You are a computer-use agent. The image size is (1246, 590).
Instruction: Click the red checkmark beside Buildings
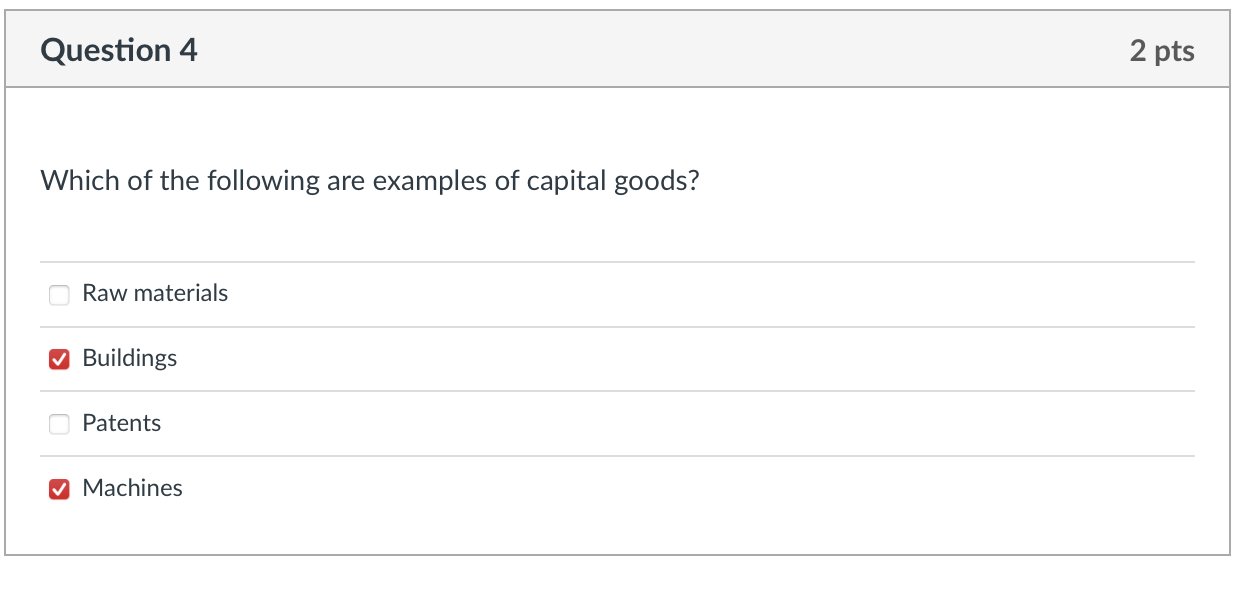coord(59,360)
